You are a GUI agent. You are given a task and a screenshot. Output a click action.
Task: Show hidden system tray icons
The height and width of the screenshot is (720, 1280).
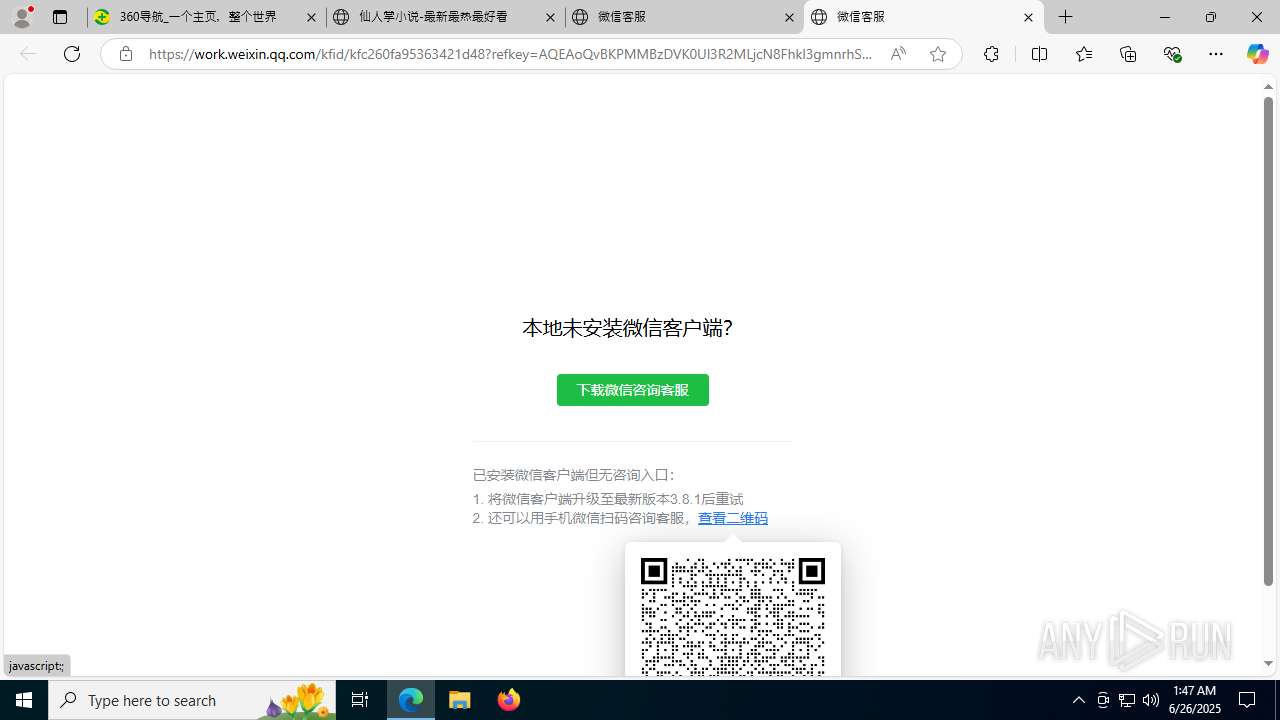coord(1078,700)
